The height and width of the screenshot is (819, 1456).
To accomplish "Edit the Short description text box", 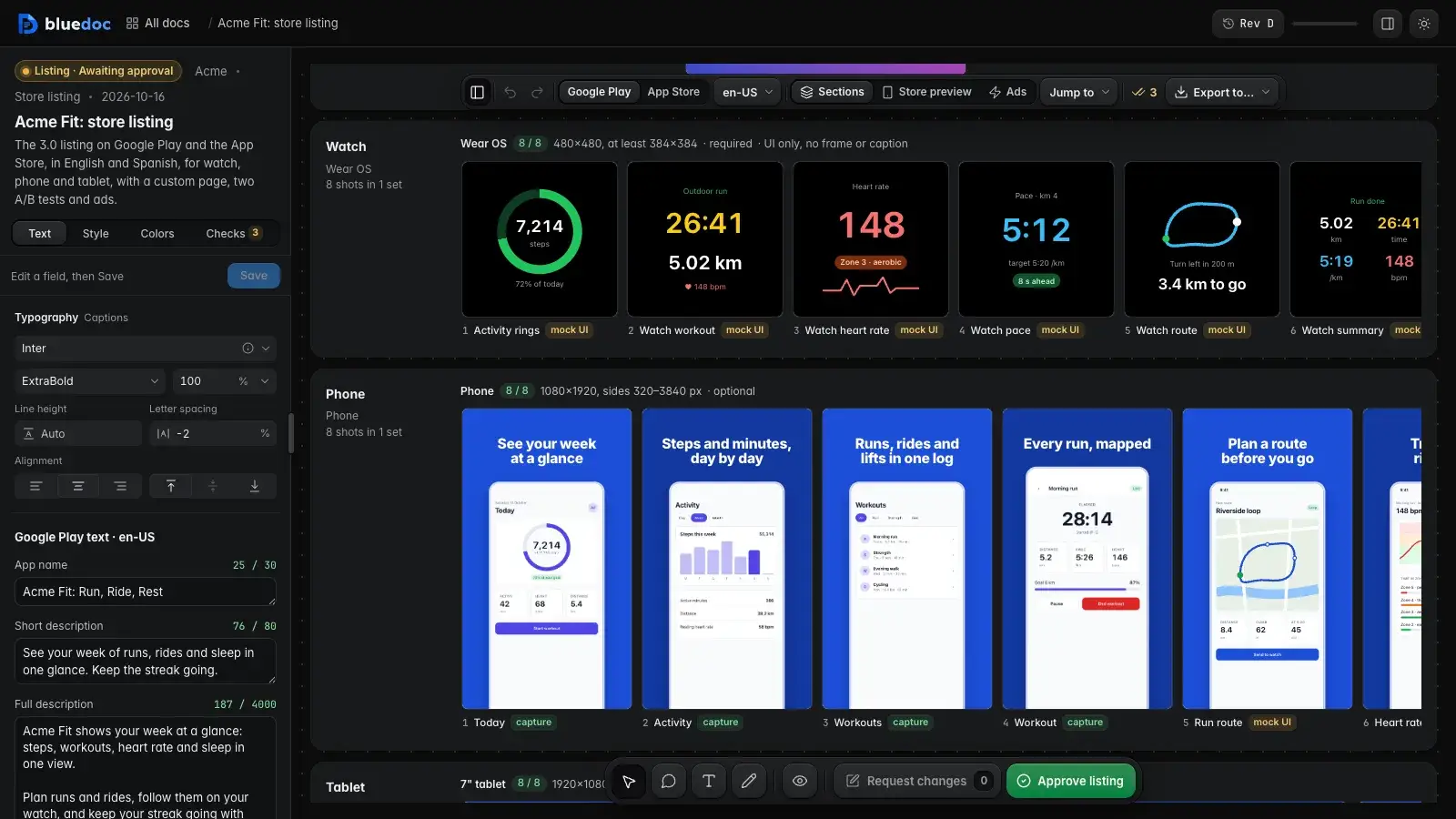I will click(146, 662).
